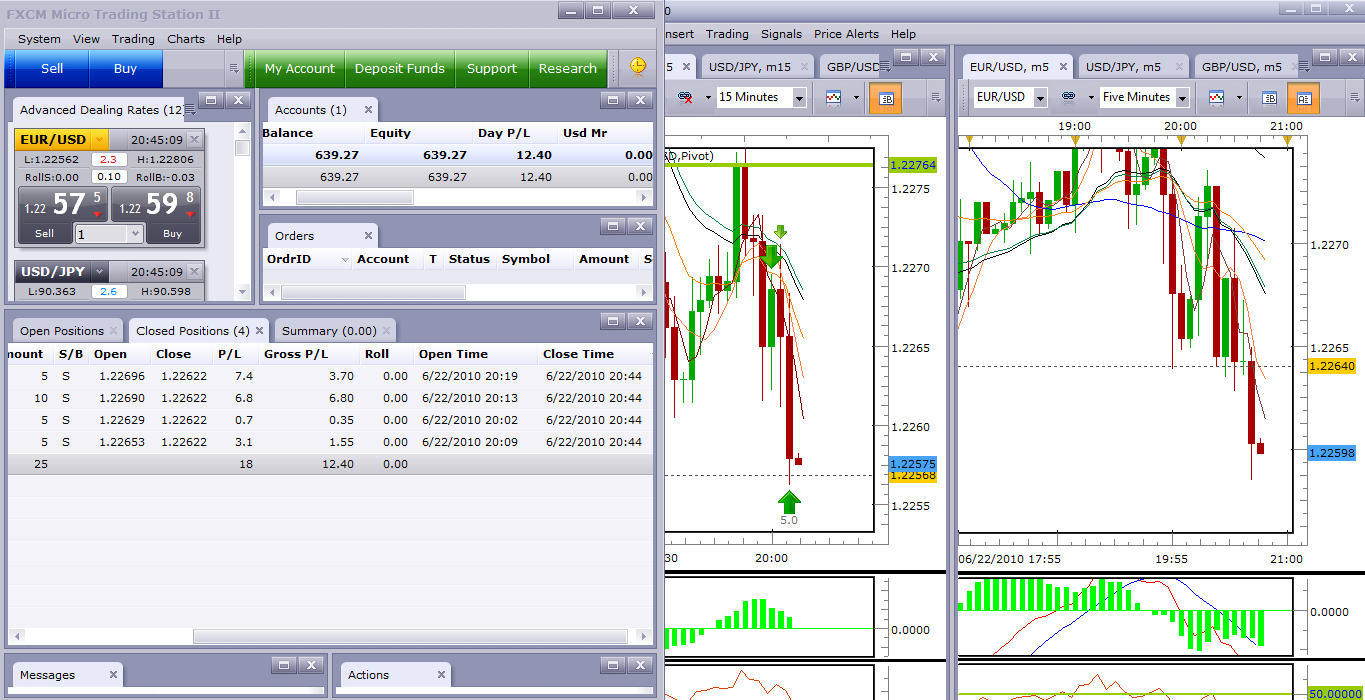
Task: Click the chart link icon beside EUR/USD symbol box
Action: [1068, 97]
